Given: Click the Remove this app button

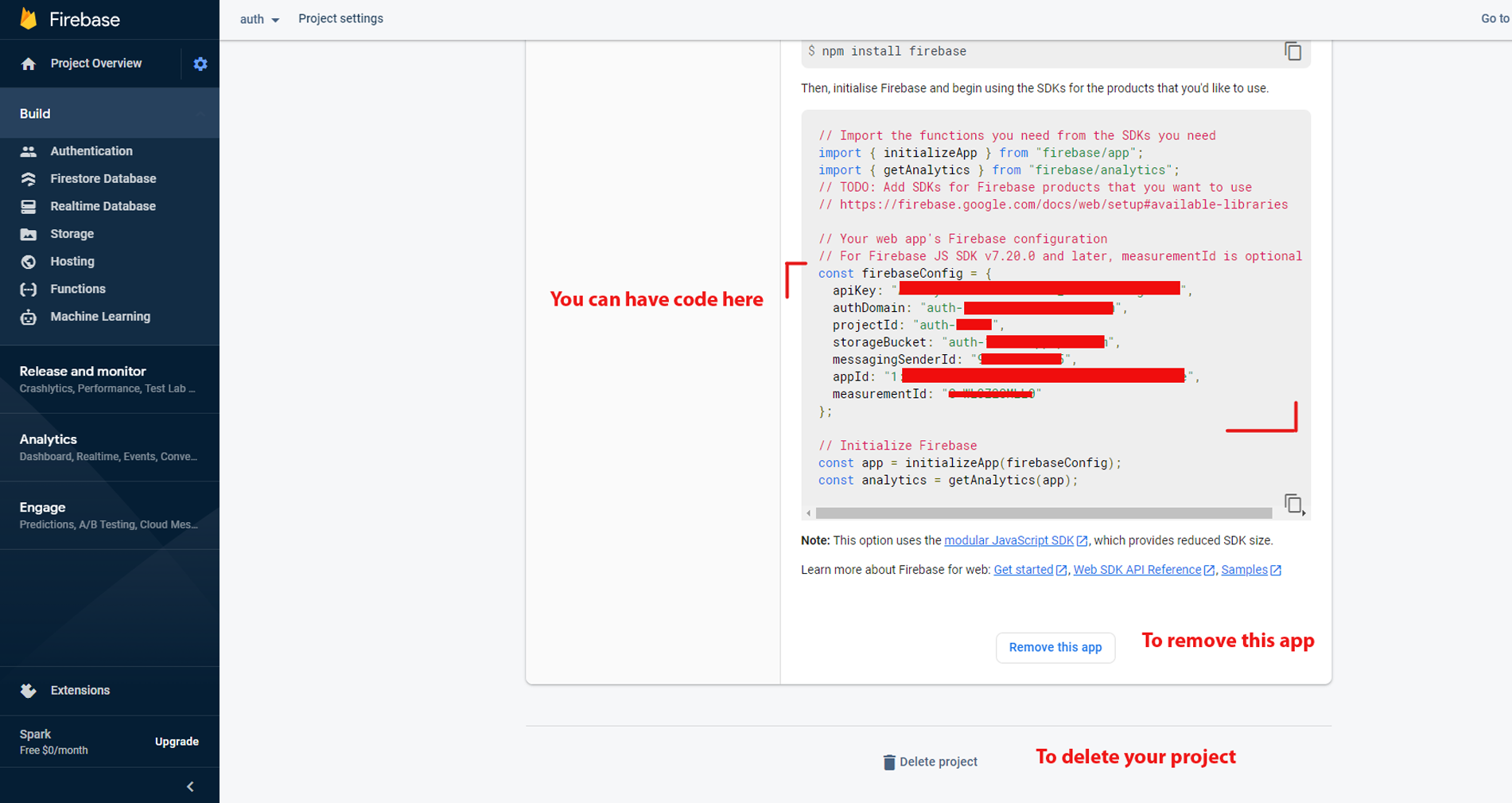Looking at the screenshot, I should [x=1055, y=648].
